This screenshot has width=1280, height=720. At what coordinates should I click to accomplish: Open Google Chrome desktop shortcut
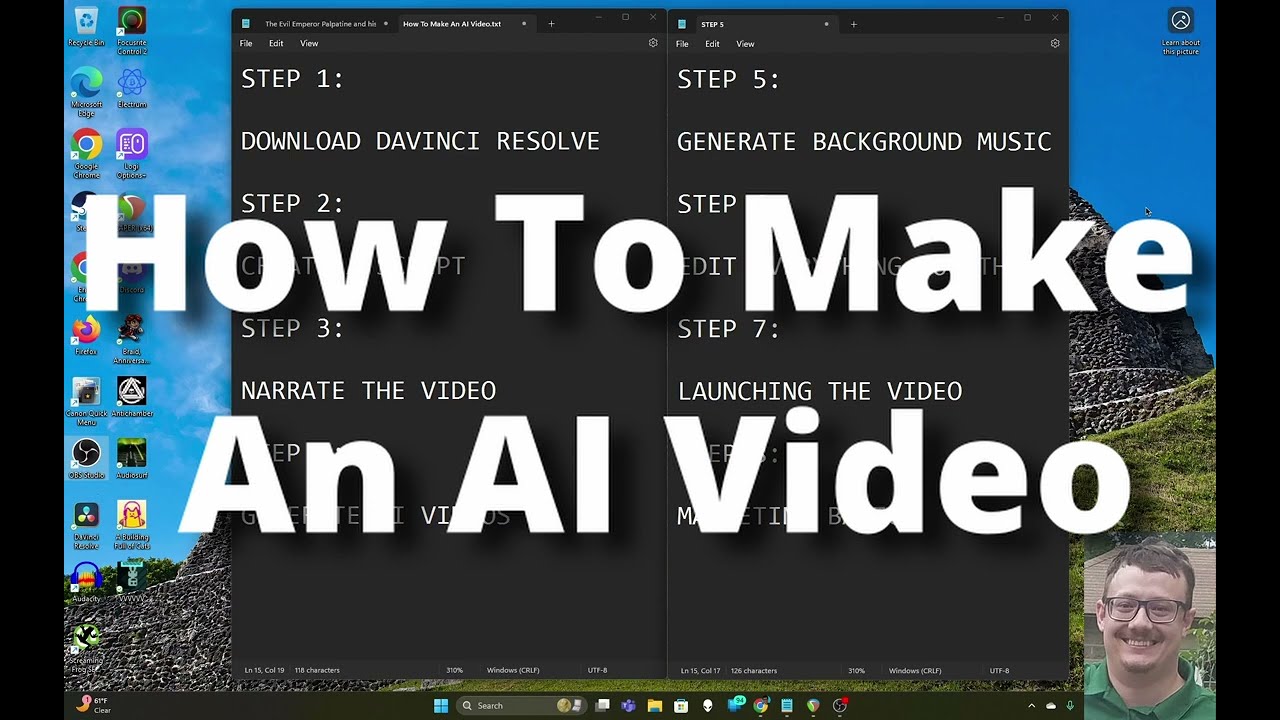click(x=86, y=154)
